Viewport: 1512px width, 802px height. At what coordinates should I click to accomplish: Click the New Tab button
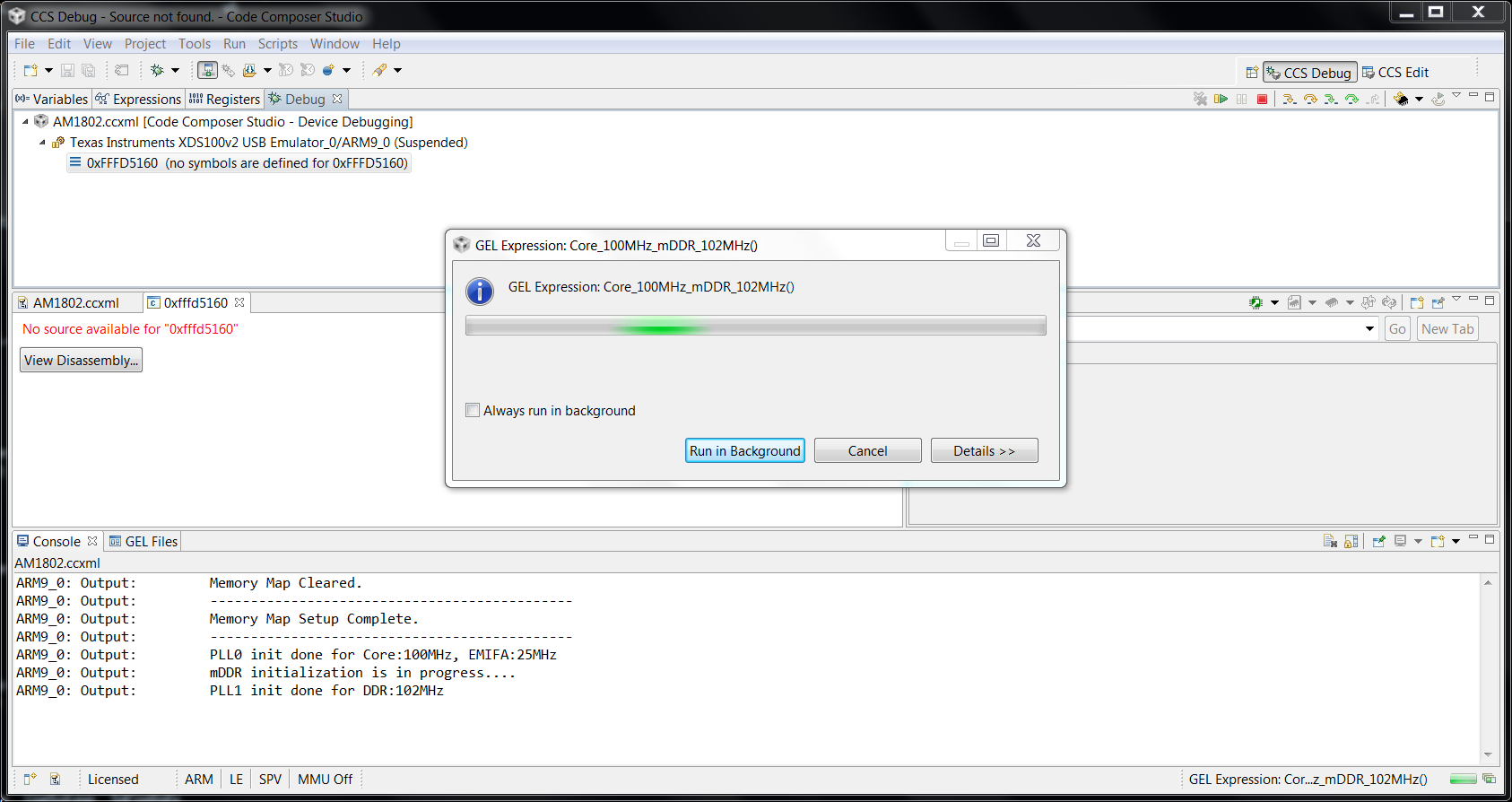tap(1447, 328)
